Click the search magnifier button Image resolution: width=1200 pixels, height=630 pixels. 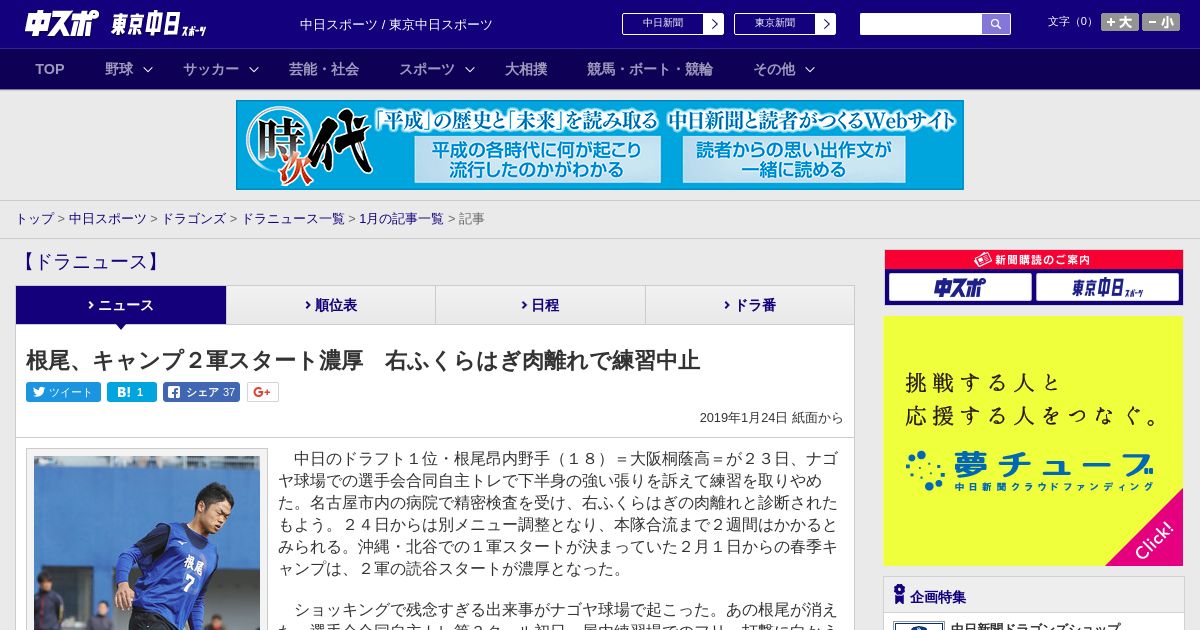(x=996, y=24)
